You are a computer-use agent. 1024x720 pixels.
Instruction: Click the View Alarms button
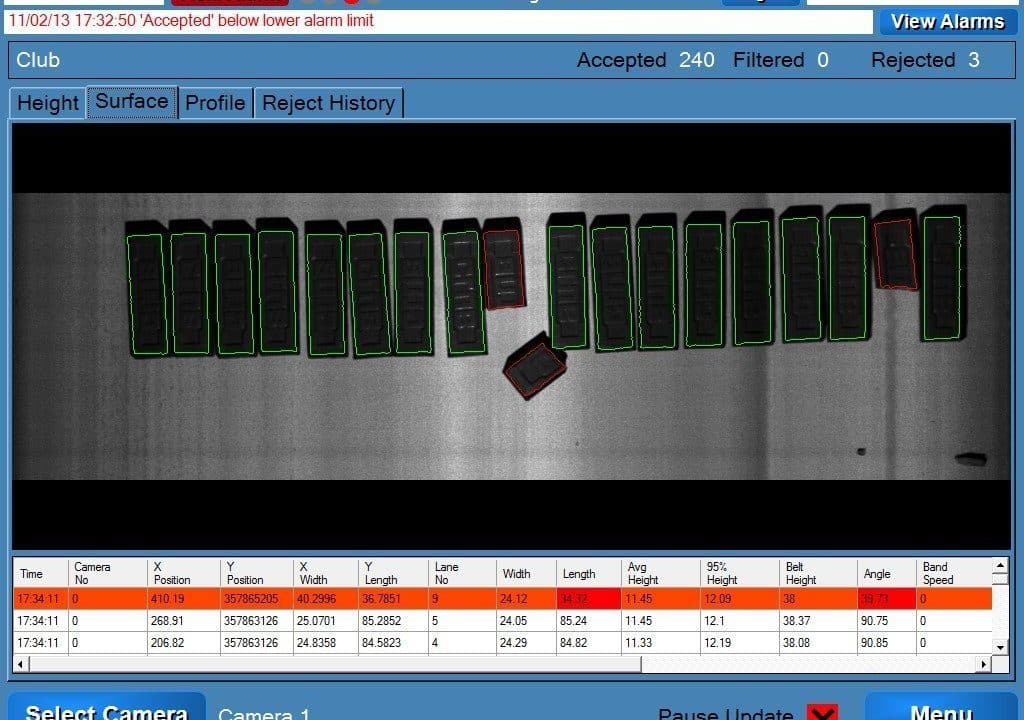tap(946, 21)
